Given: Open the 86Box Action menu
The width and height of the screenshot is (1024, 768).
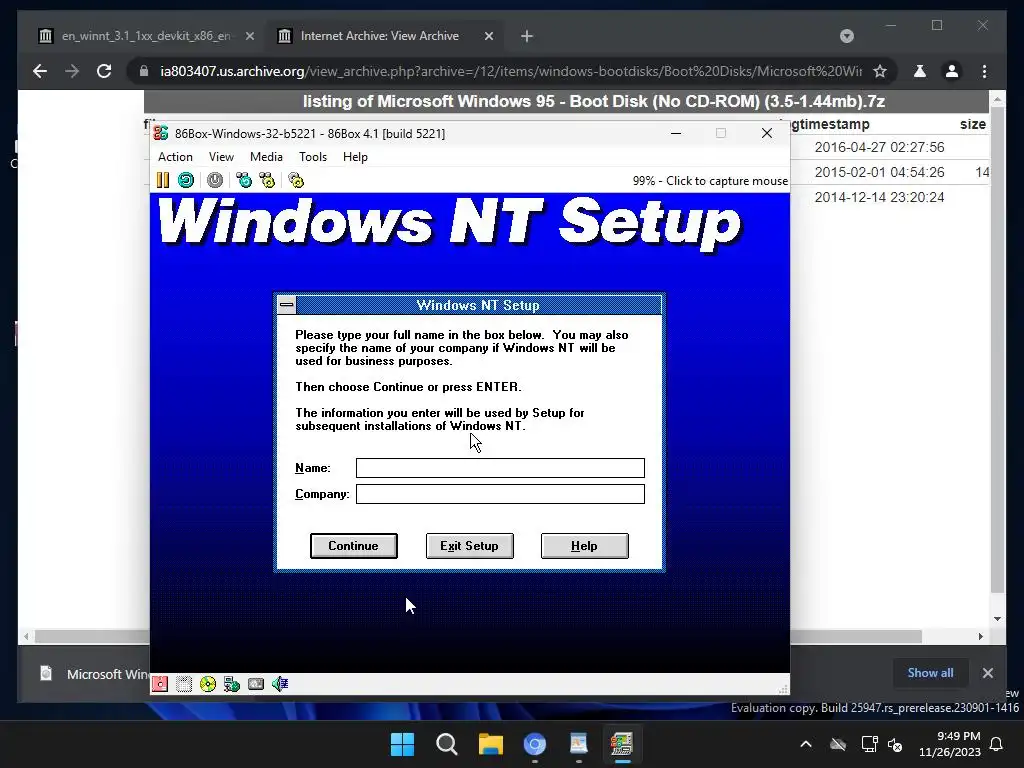Looking at the screenshot, I should (x=175, y=157).
